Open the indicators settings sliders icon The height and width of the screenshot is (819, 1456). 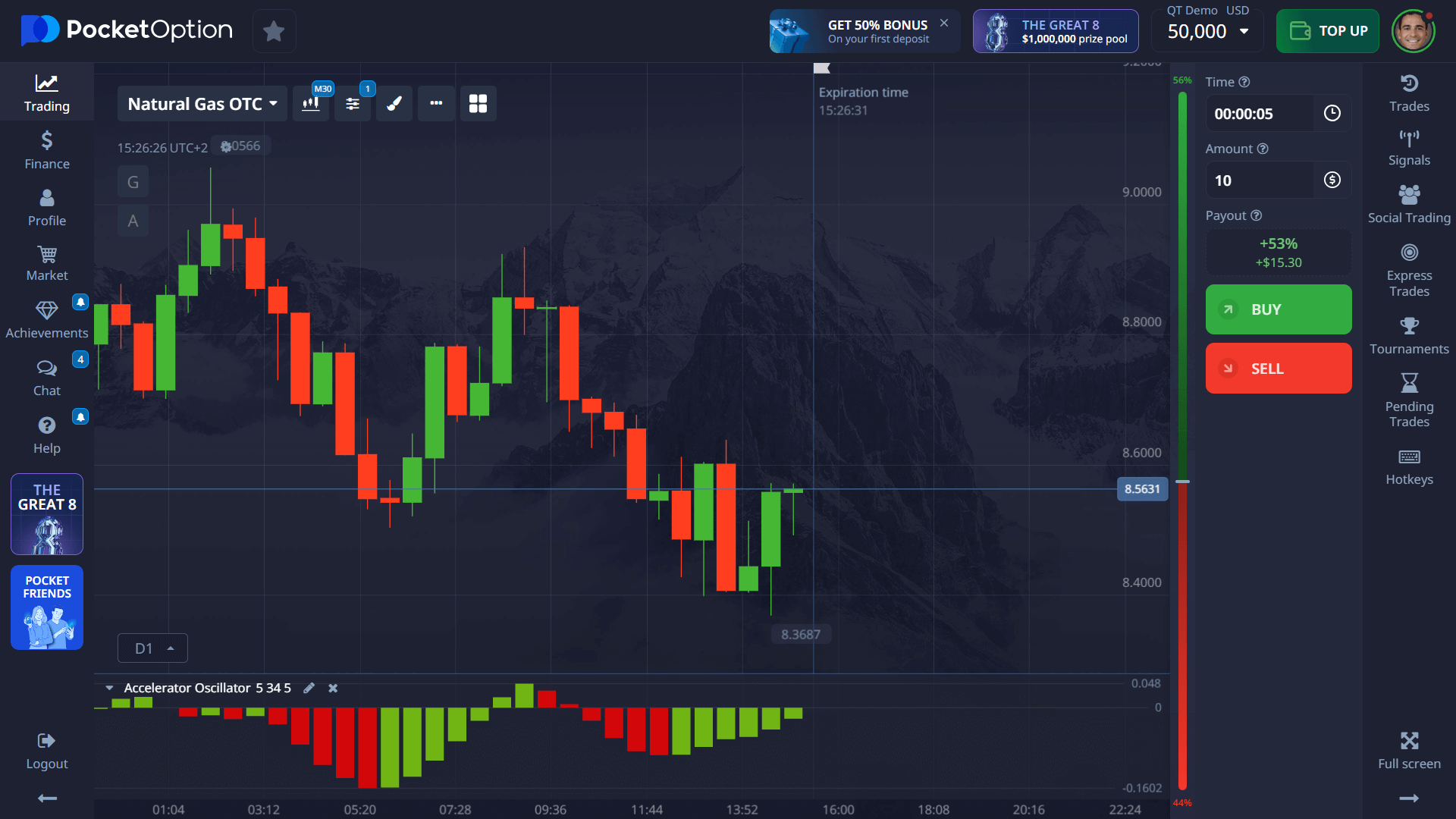click(x=353, y=104)
